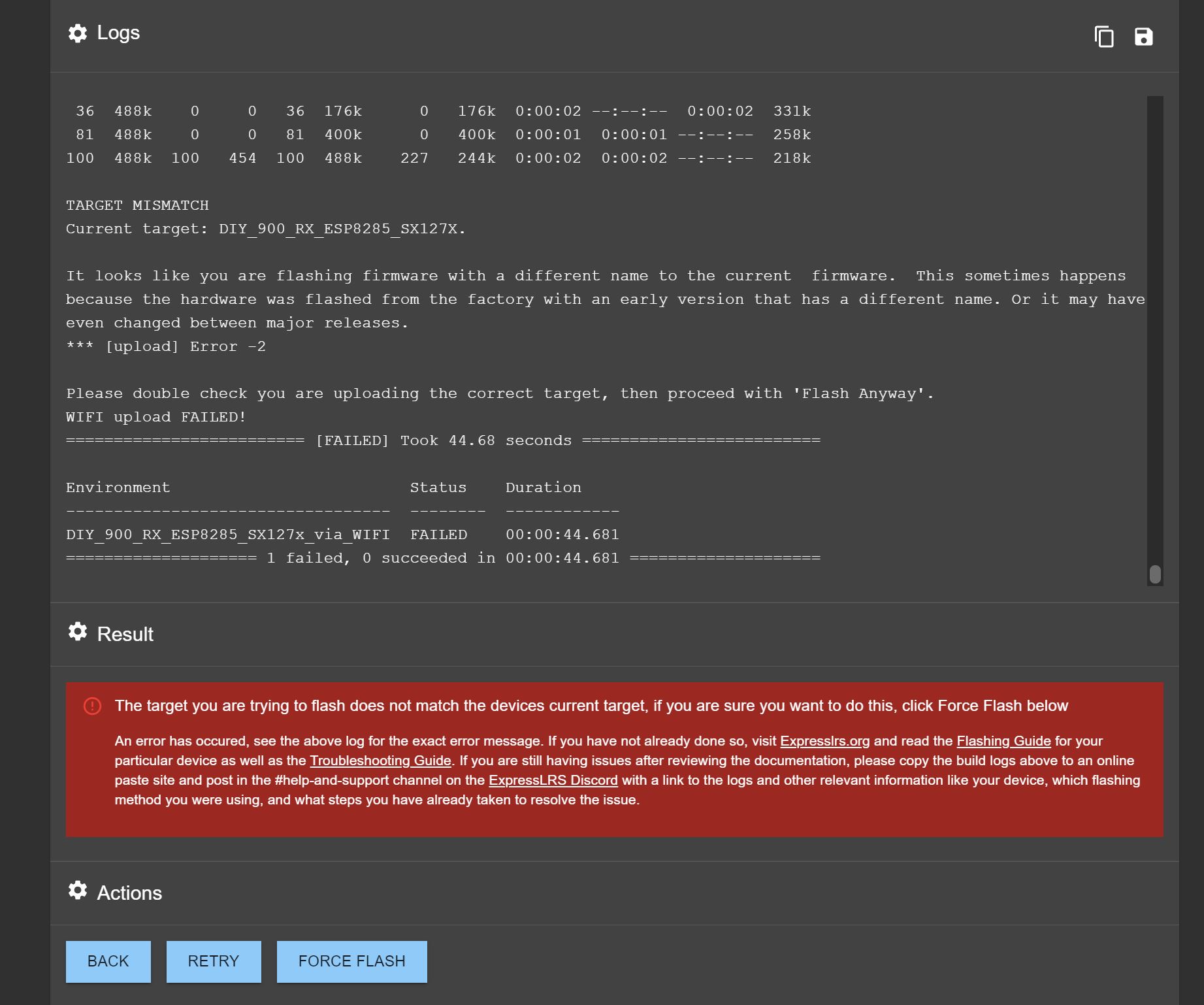The width and height of the screenshot is (1204, 1005).
Task: Click the save logs icon
Action: tap(1143, 37)
